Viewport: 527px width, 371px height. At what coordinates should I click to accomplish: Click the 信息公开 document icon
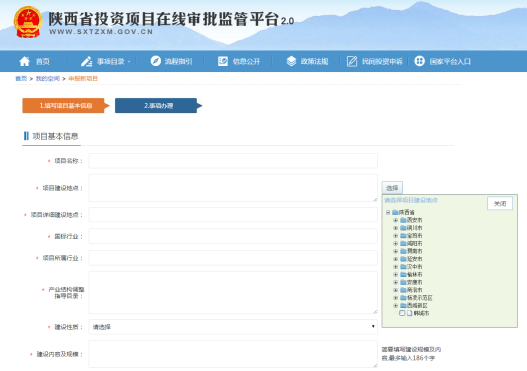(223, 61)
